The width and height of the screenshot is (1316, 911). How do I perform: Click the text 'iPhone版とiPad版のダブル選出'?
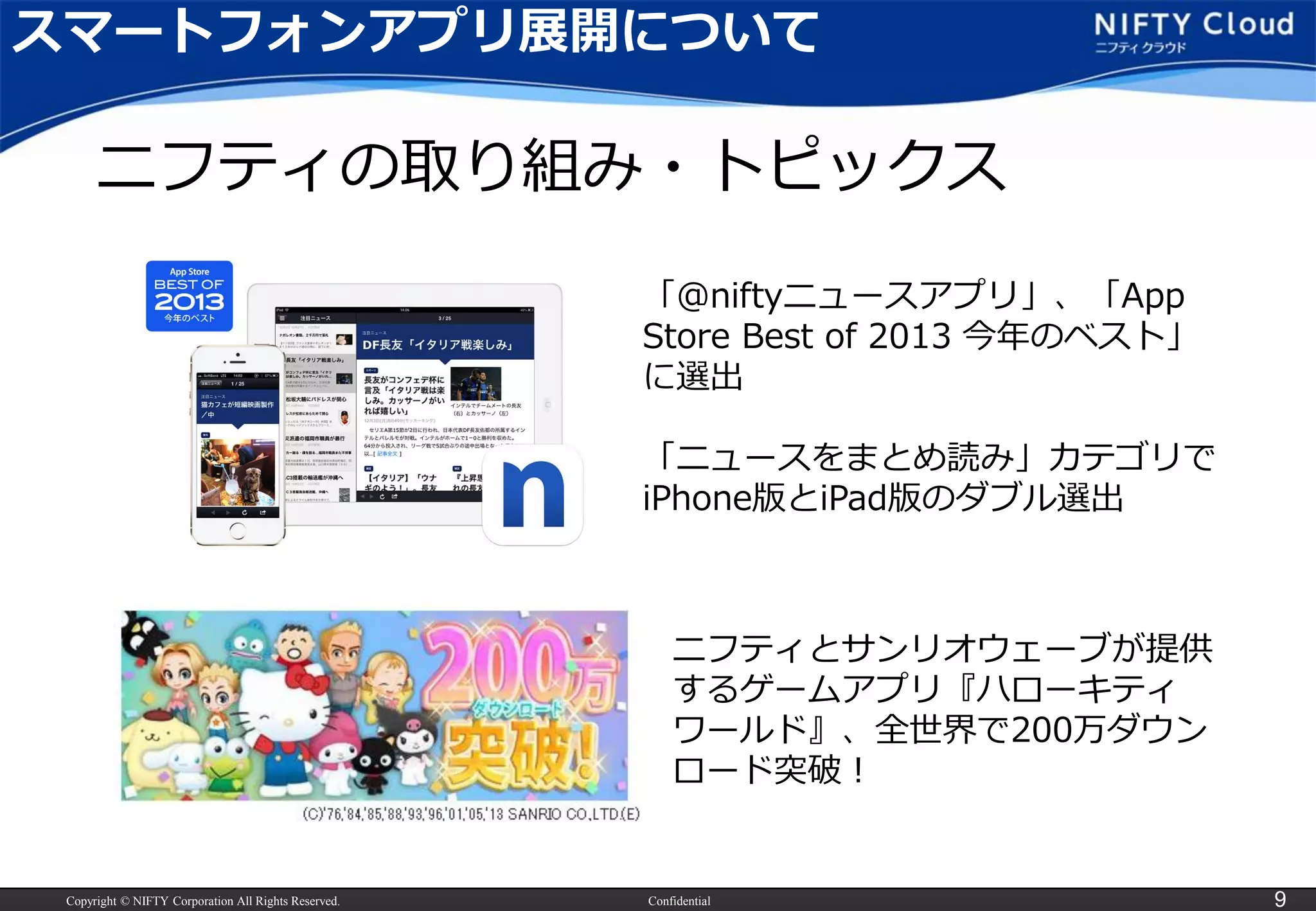883,498
